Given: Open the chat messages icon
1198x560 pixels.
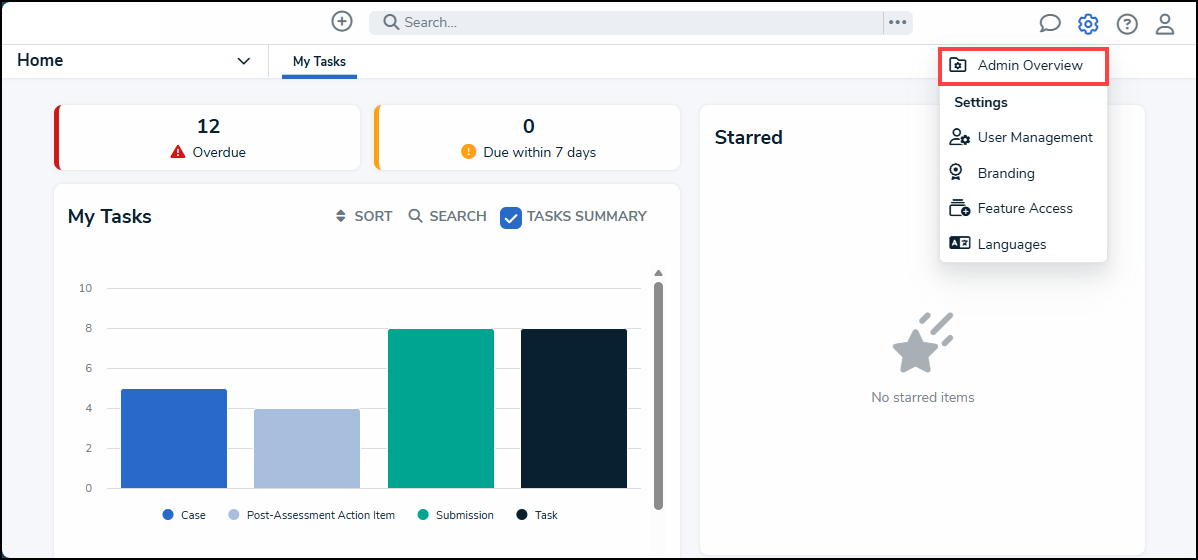Looking at the screenshot, I should 1050,24.
